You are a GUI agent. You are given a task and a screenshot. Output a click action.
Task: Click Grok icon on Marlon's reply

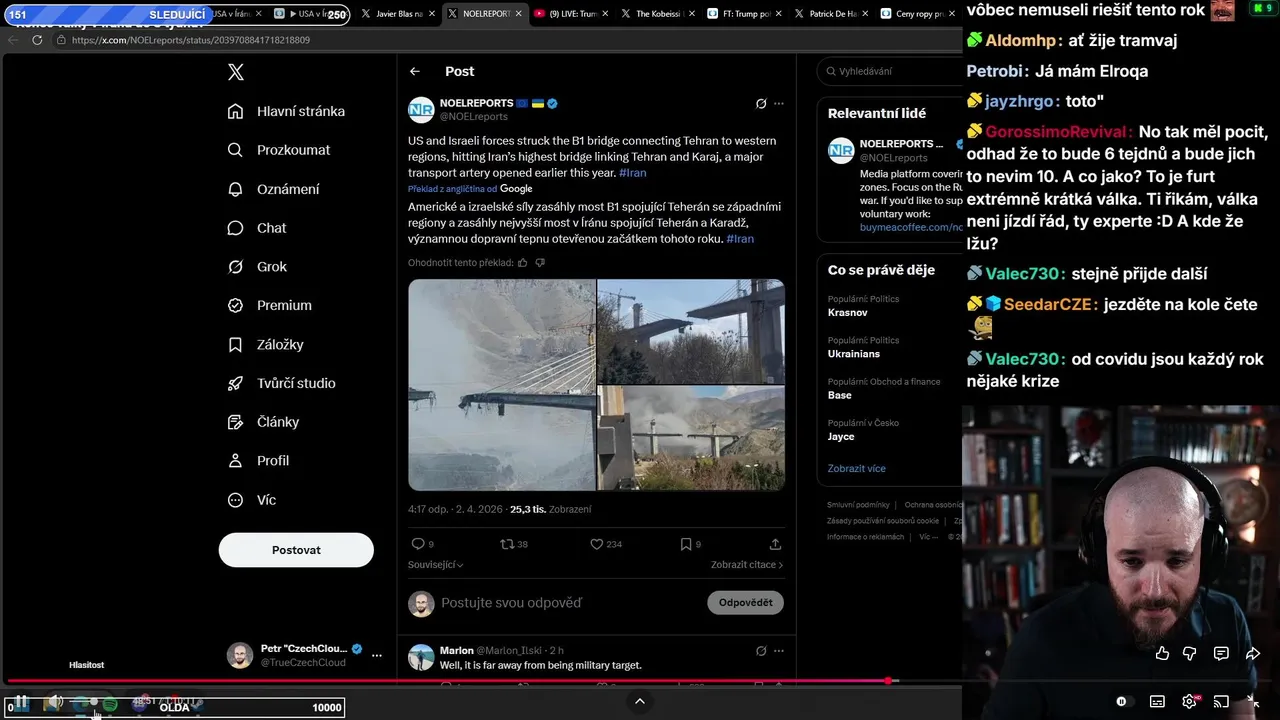point(761,651)
